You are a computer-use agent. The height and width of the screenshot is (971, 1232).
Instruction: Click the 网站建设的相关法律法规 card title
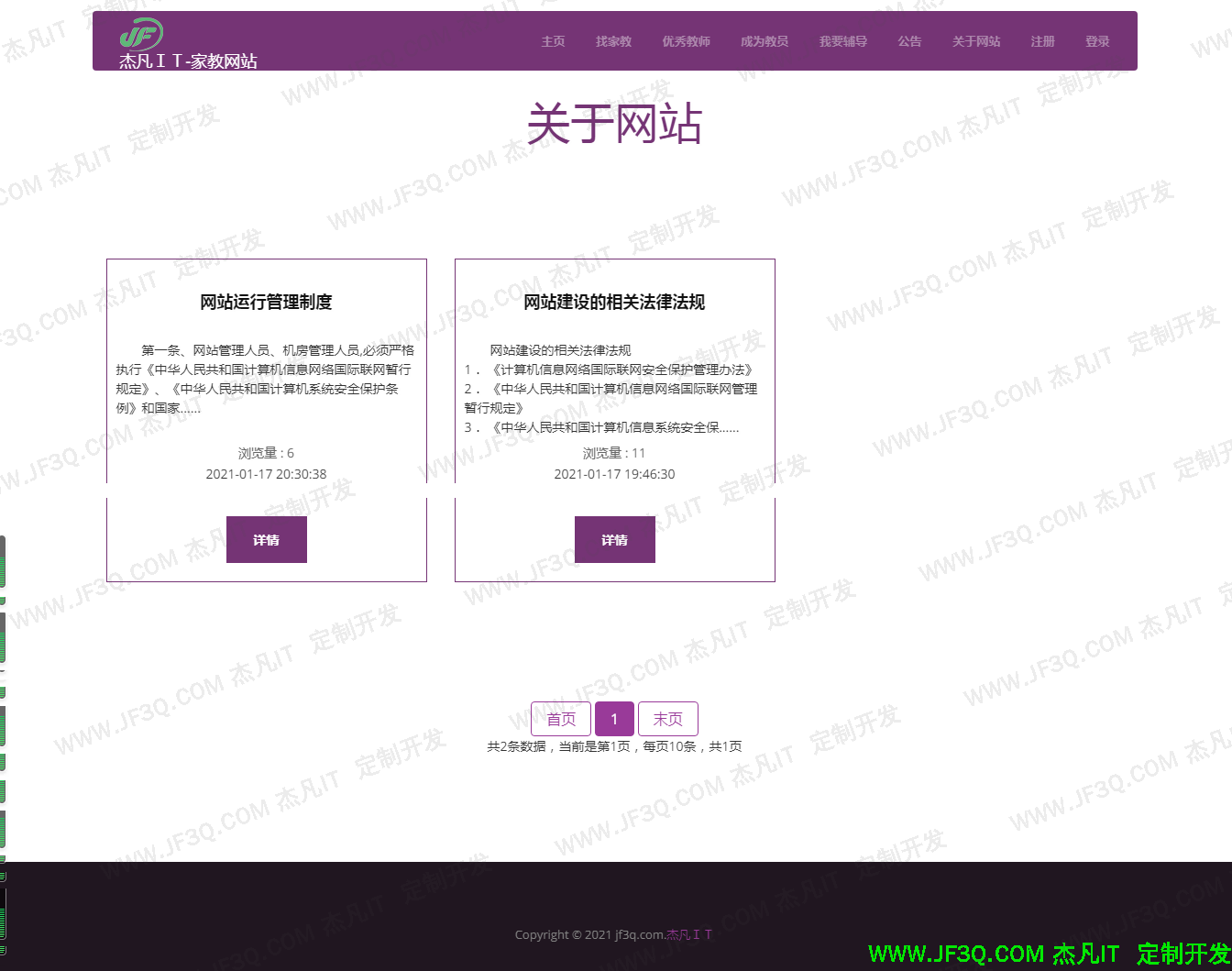tap(614, 302)
